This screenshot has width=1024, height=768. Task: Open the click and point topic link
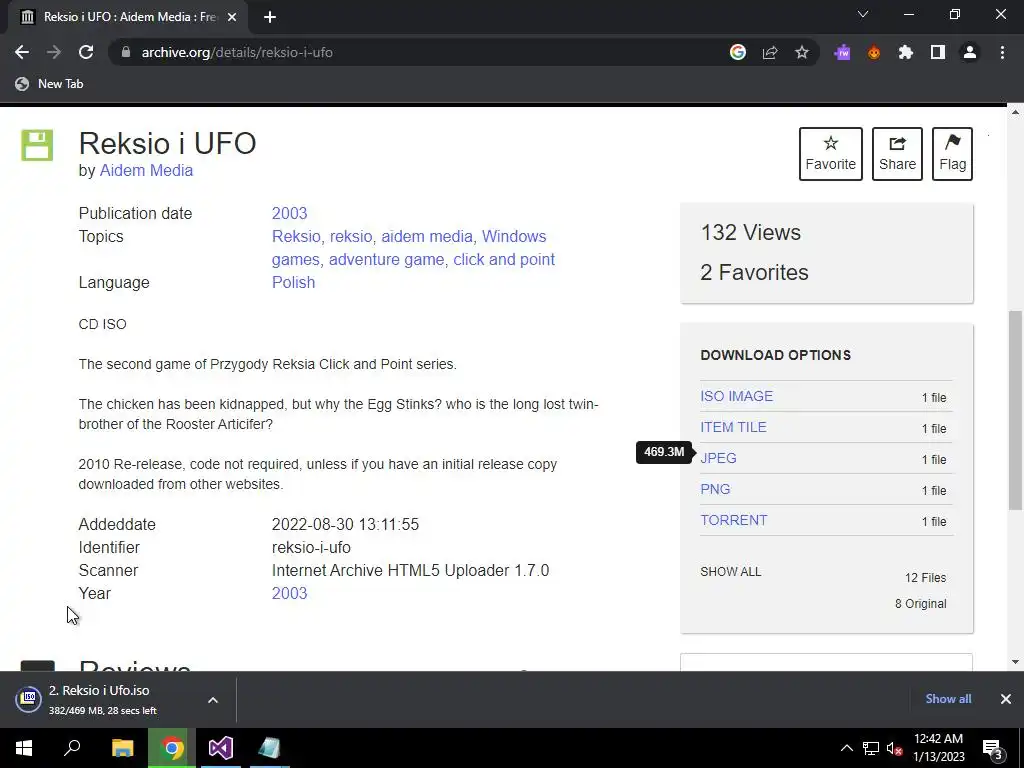point(504,259)
